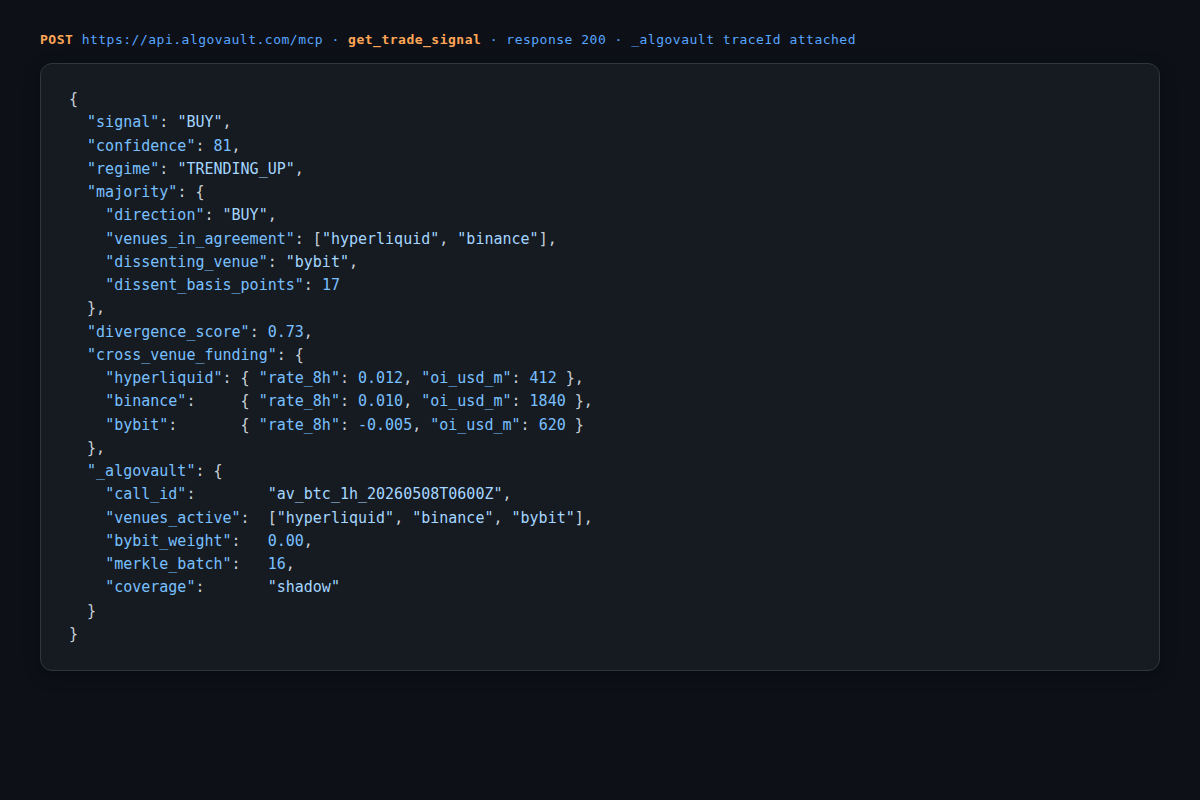The image size is (1200, 800).
Task: Click the coverage value "shadow"
Action: (304, 587)
